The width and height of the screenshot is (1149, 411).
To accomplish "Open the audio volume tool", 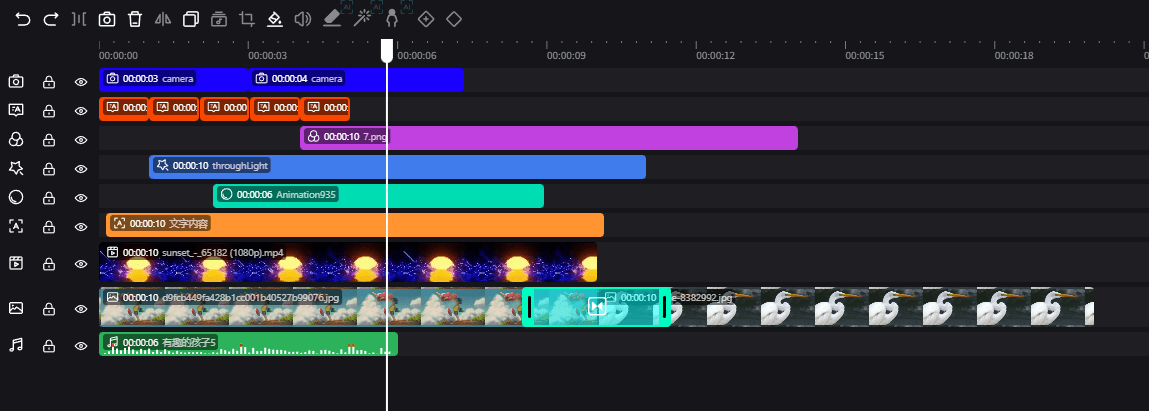I will click(303, 19).
